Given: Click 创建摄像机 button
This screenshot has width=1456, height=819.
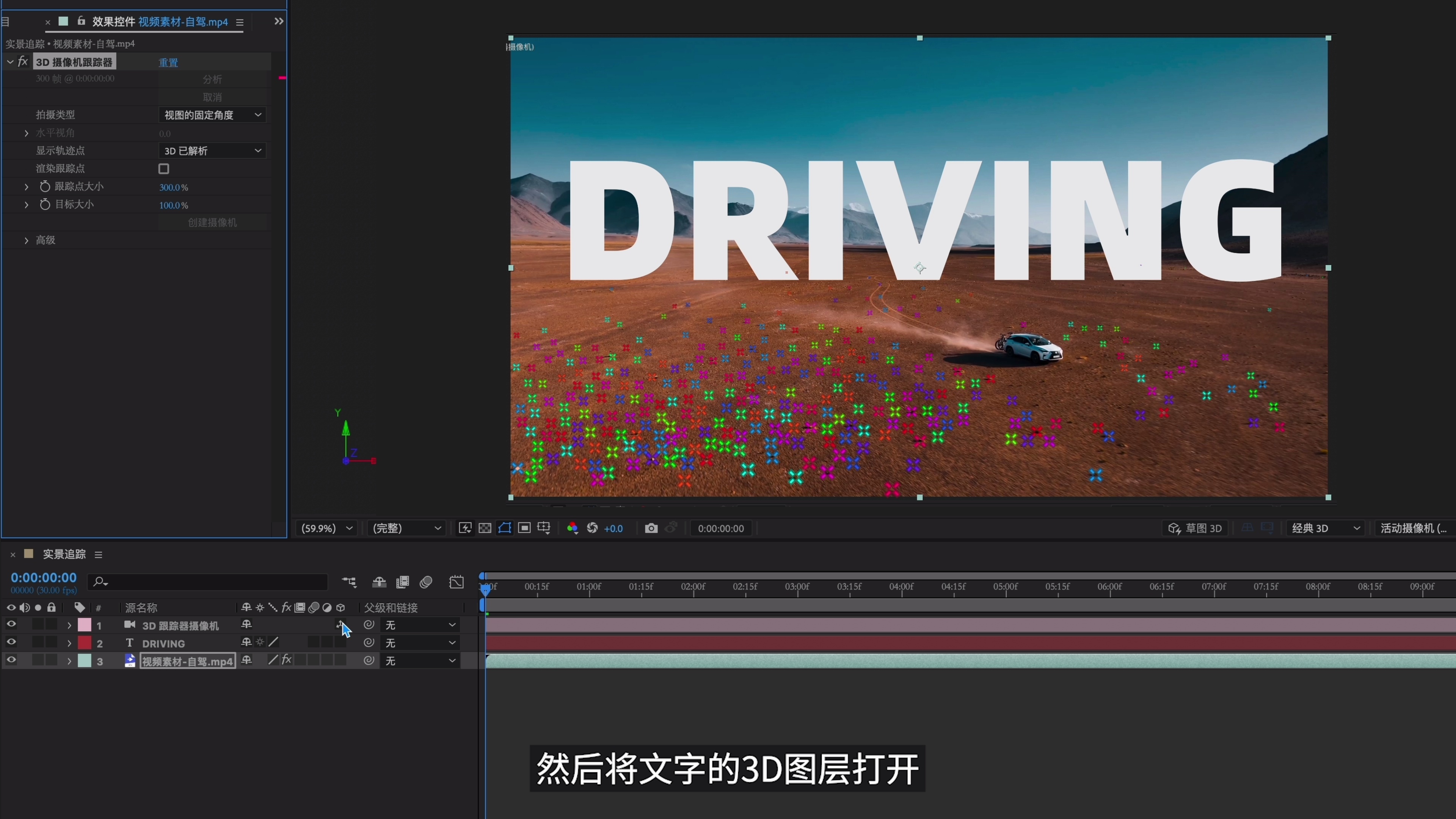Looking at the screenshot, I should click(x=212, y=222).
